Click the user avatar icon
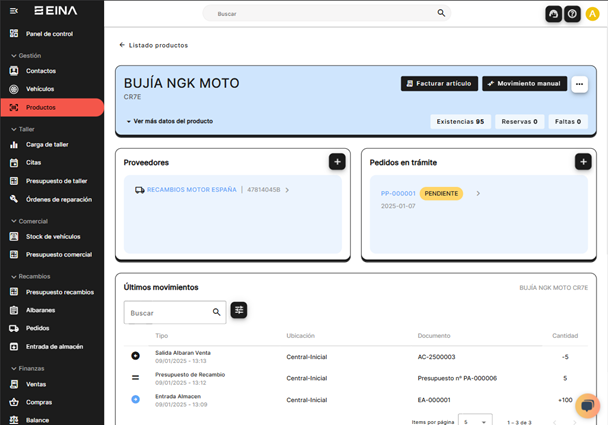The height and width of the screenshot is (425, 608). [592, 14]
